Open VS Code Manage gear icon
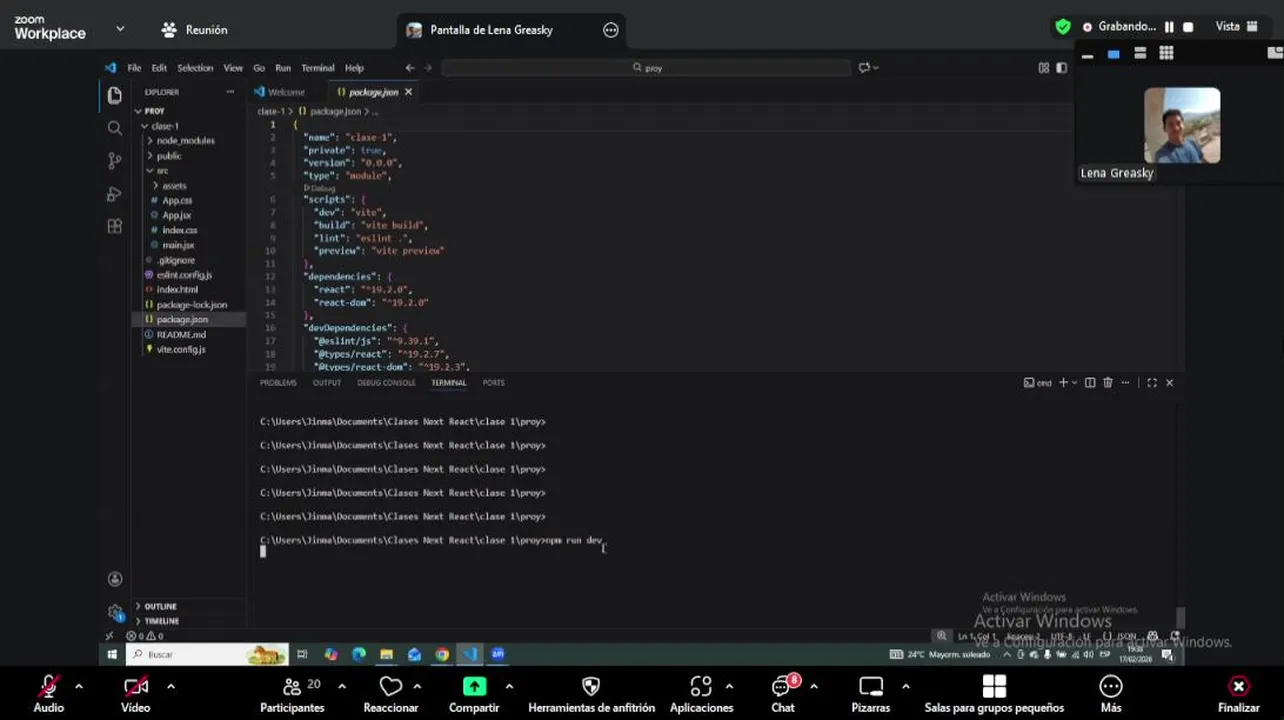The width and height of the screenshot is (1284, 720). coord(115,612)
